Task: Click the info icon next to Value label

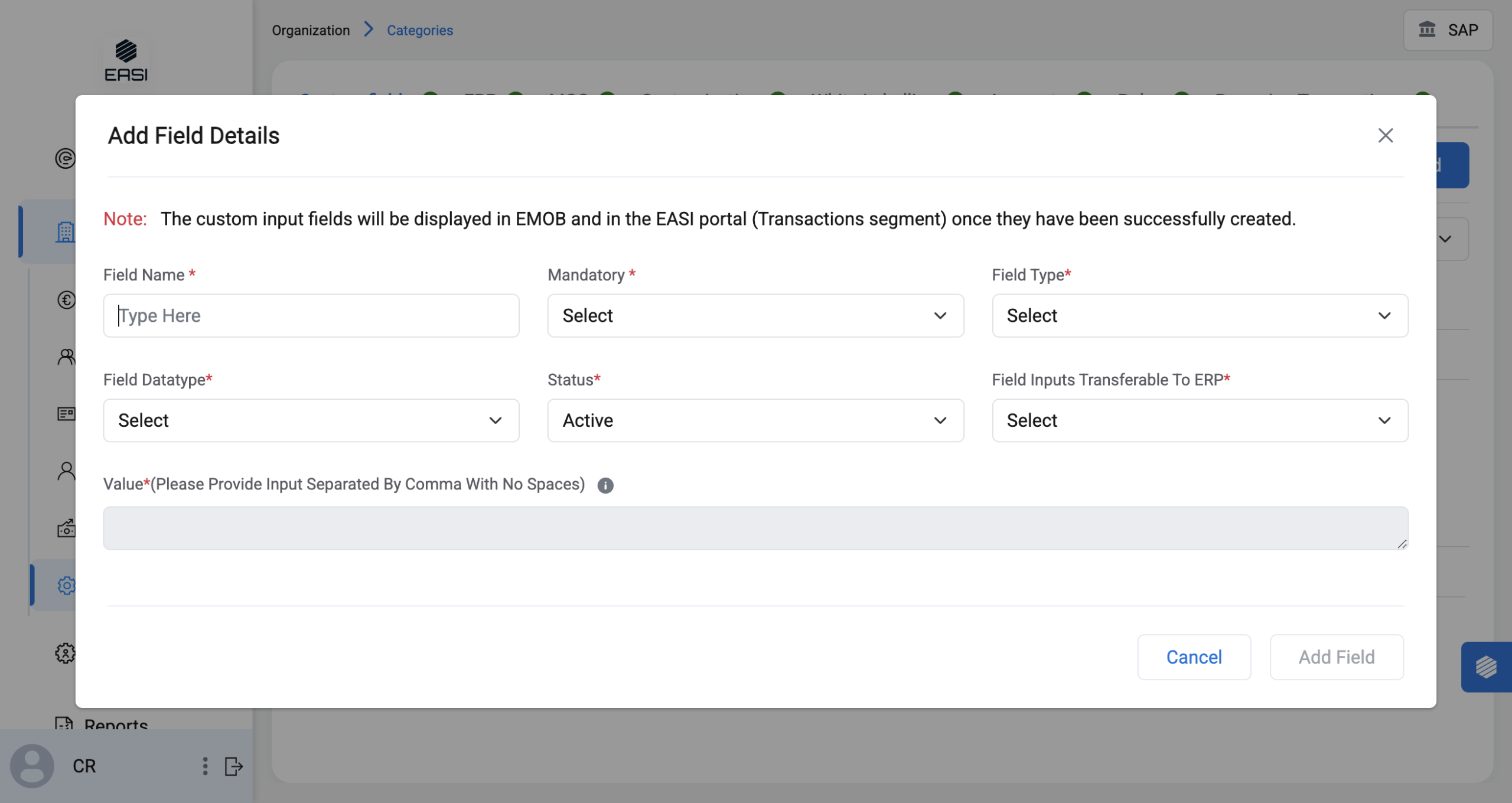Action: coord(605,485)
